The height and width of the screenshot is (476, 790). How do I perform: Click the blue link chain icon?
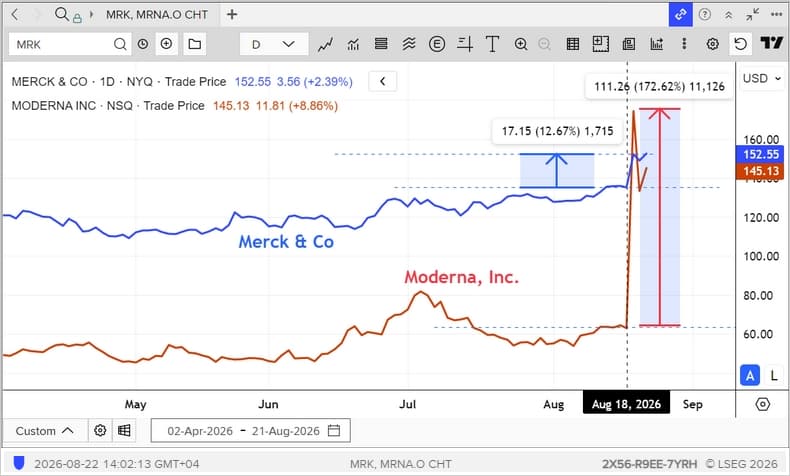coord(680,15)
